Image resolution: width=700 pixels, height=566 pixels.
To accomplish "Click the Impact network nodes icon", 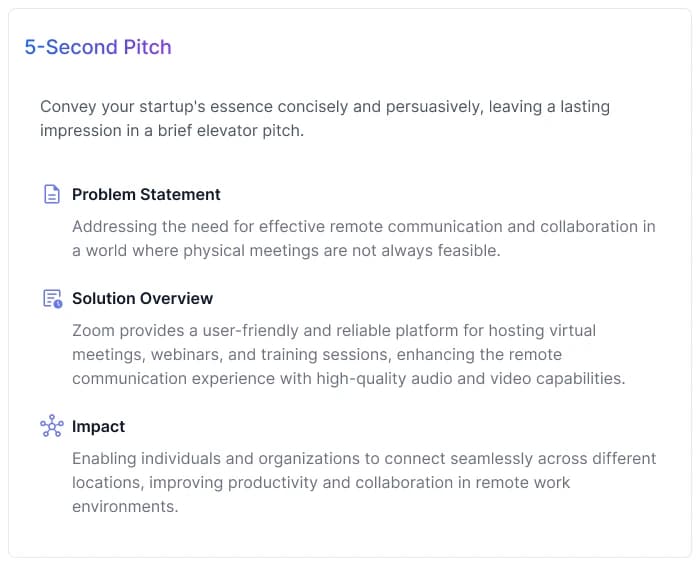I will click(x=52, y=425).
